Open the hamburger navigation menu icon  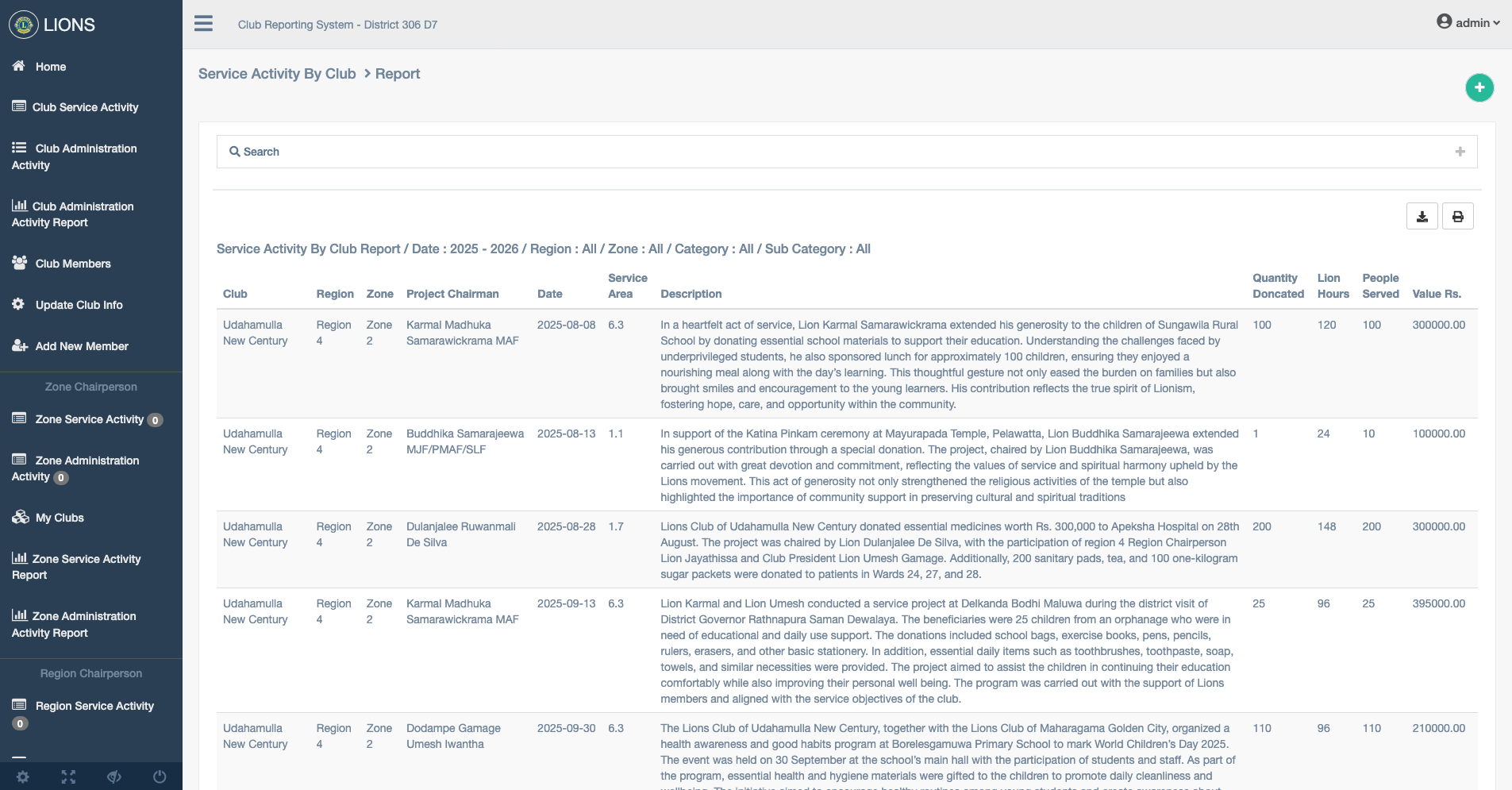(x=203, y=24)
